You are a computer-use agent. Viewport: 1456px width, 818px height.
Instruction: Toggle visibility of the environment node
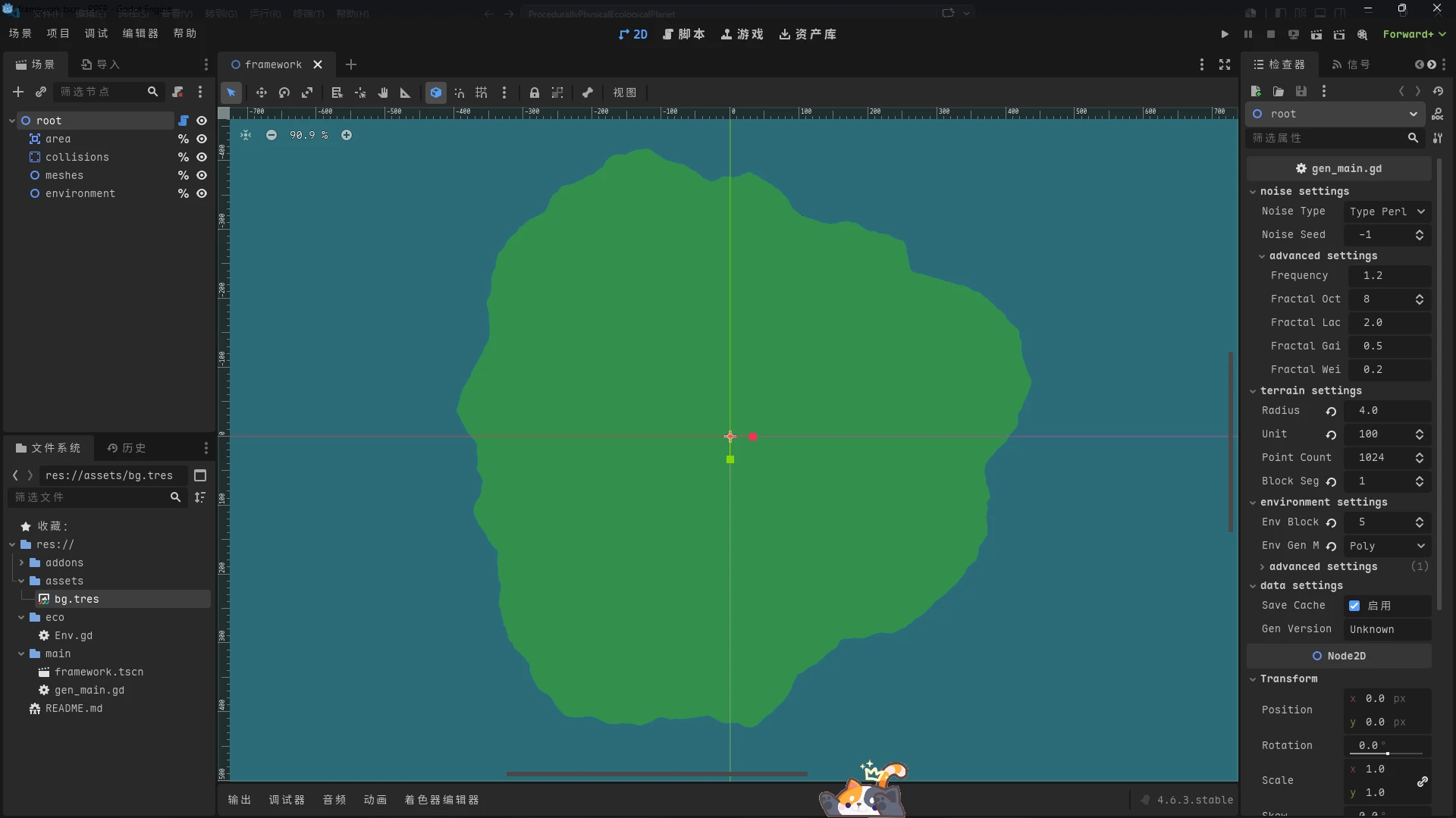[x=202, y=193]
